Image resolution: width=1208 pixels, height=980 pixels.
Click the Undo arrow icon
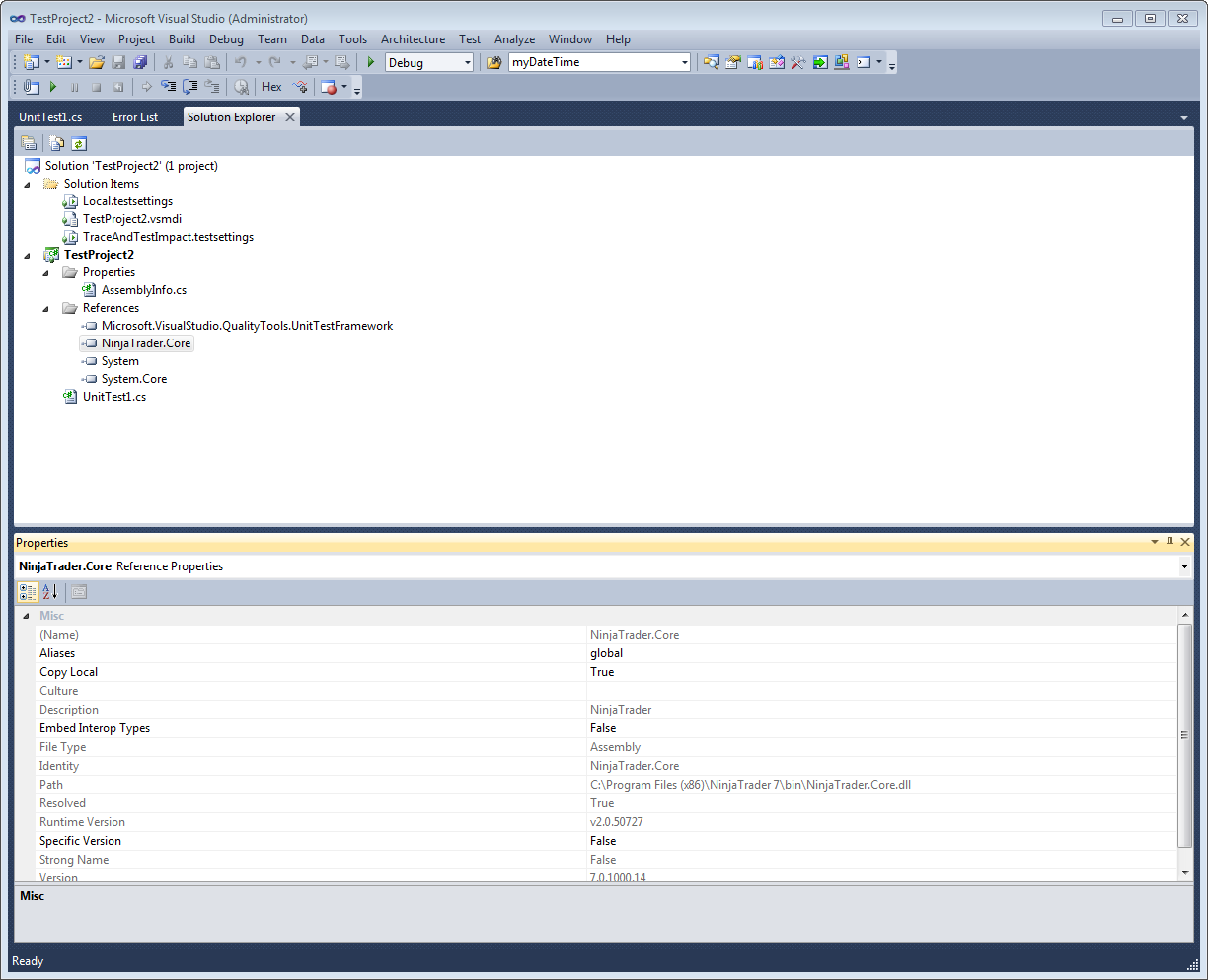[241, 62]
